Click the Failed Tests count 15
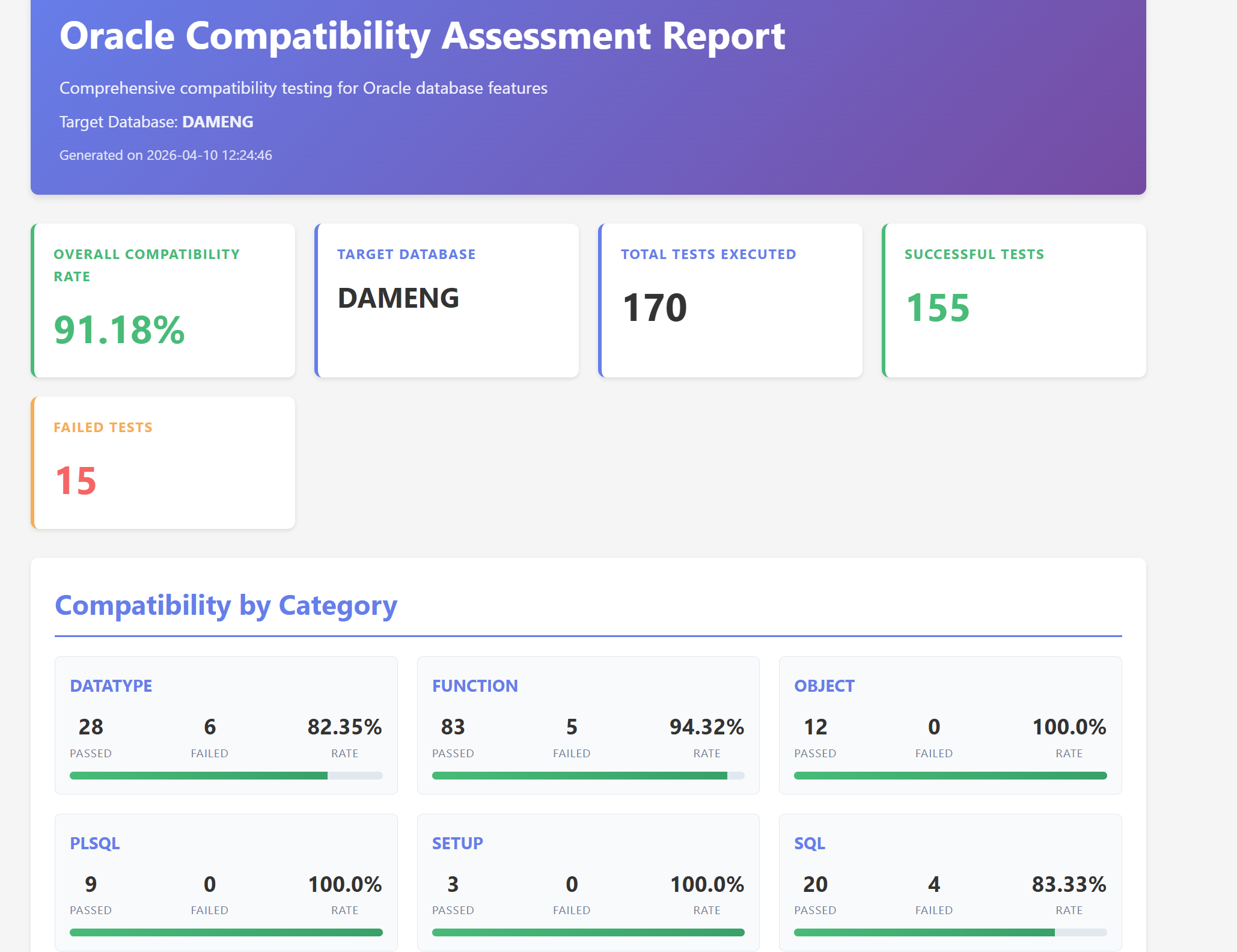This screenshot has height=952, width=1237. 76,481
